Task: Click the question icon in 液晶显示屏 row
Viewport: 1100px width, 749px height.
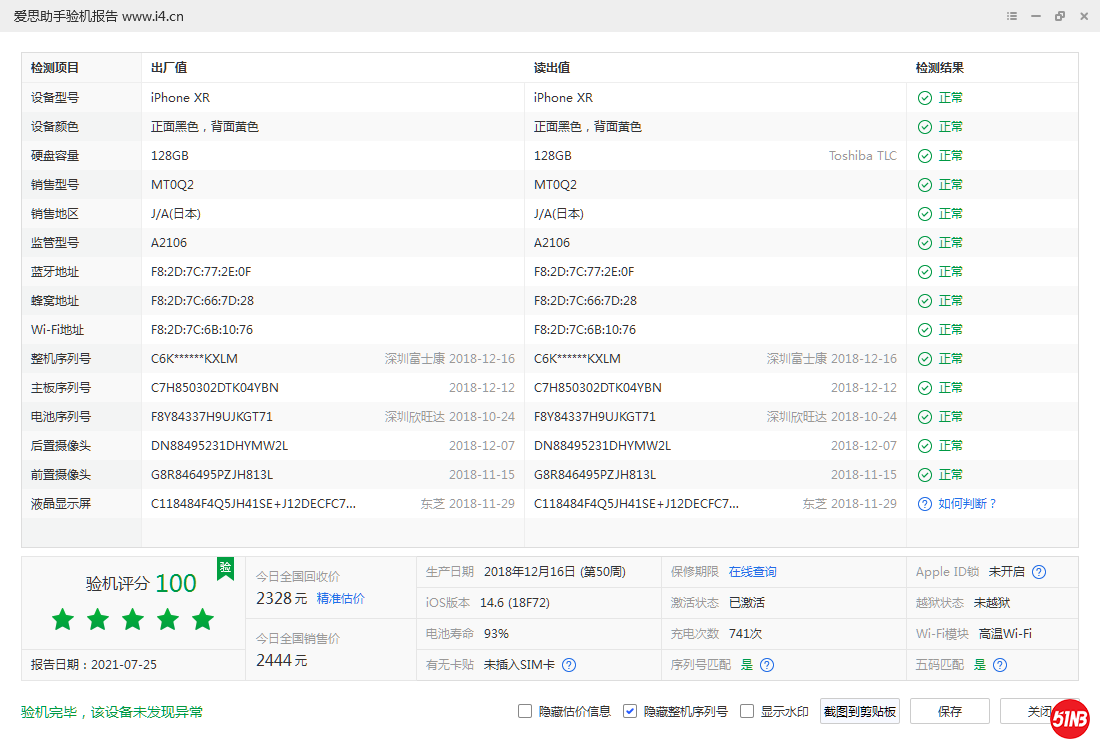Action: [x=925, y=504]
